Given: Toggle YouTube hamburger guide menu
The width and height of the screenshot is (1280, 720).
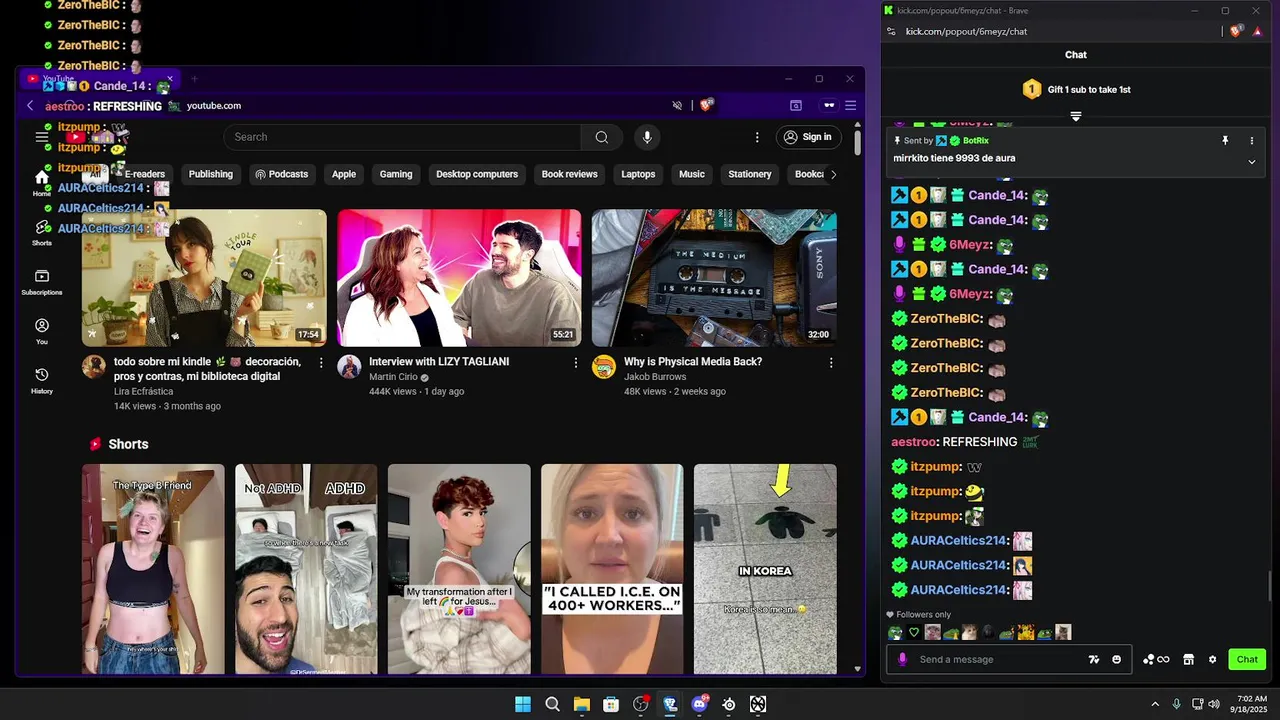Looking at the screenshot, I should 42,137.
